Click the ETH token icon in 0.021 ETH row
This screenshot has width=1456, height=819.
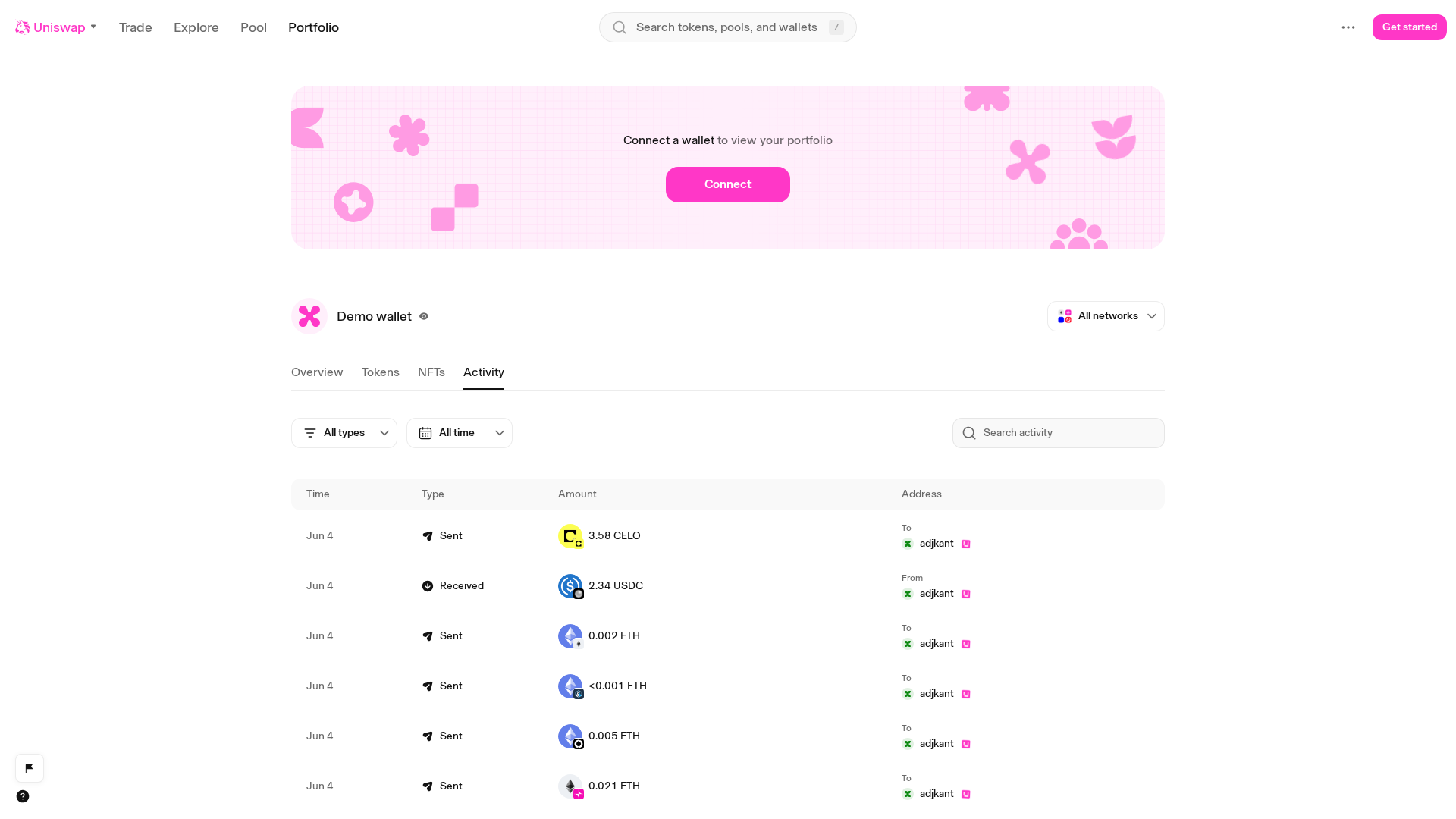click(570, 786)
